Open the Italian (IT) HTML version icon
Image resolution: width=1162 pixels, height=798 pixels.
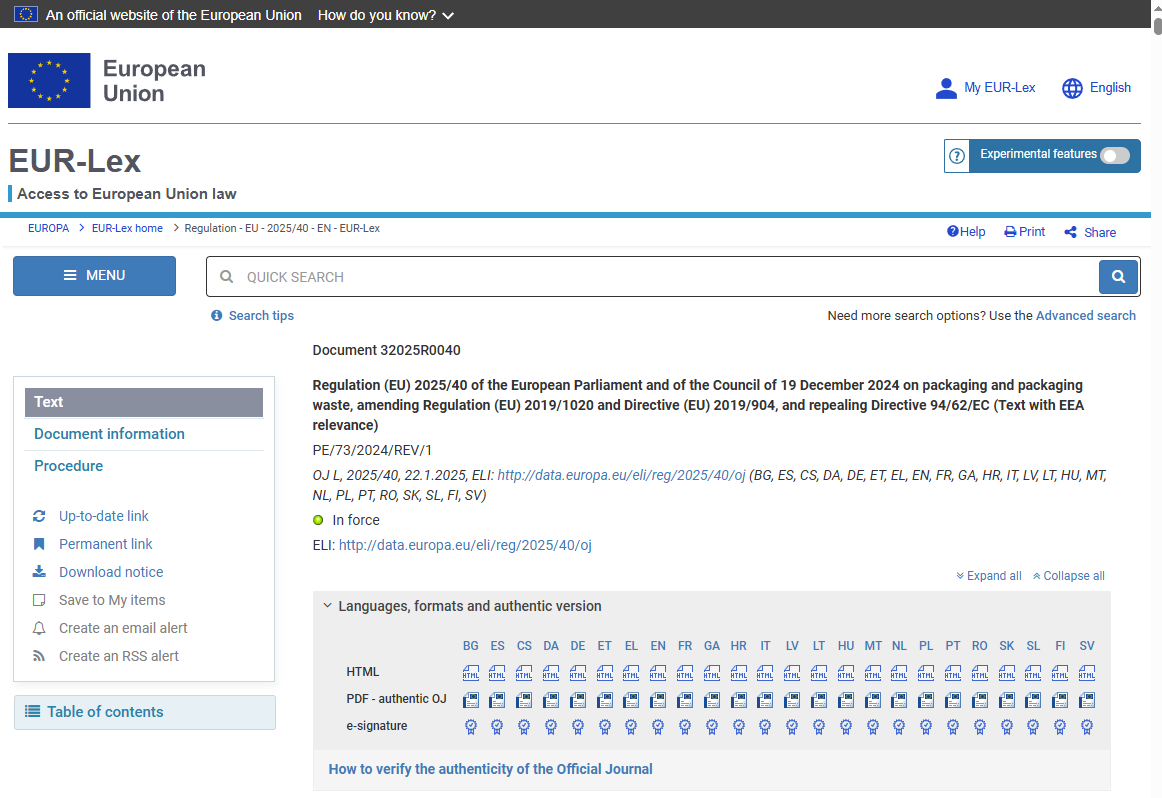click(x=765, y=673)
